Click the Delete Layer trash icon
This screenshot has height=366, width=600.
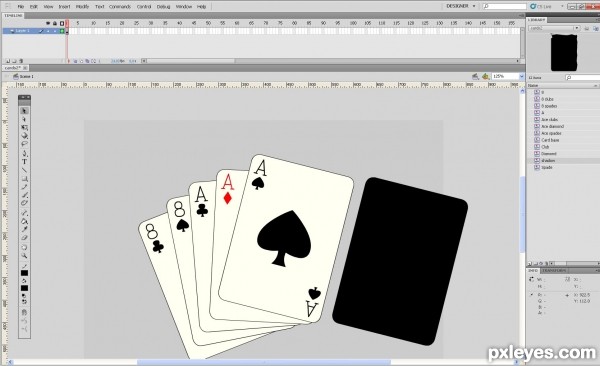(x=21, y=61)
